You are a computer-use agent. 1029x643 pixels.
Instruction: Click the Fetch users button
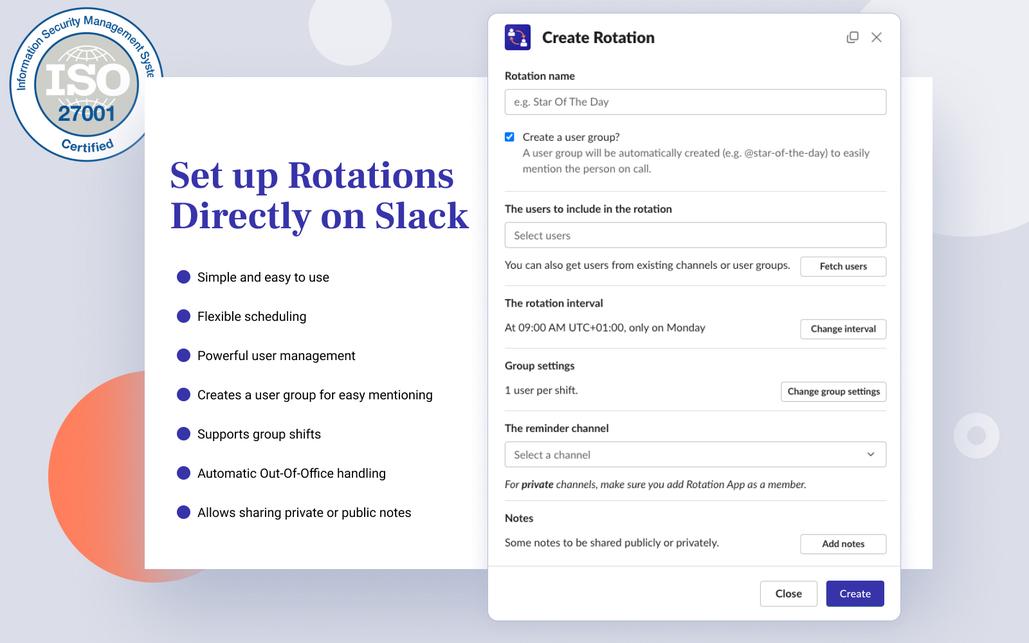(842, 266)
